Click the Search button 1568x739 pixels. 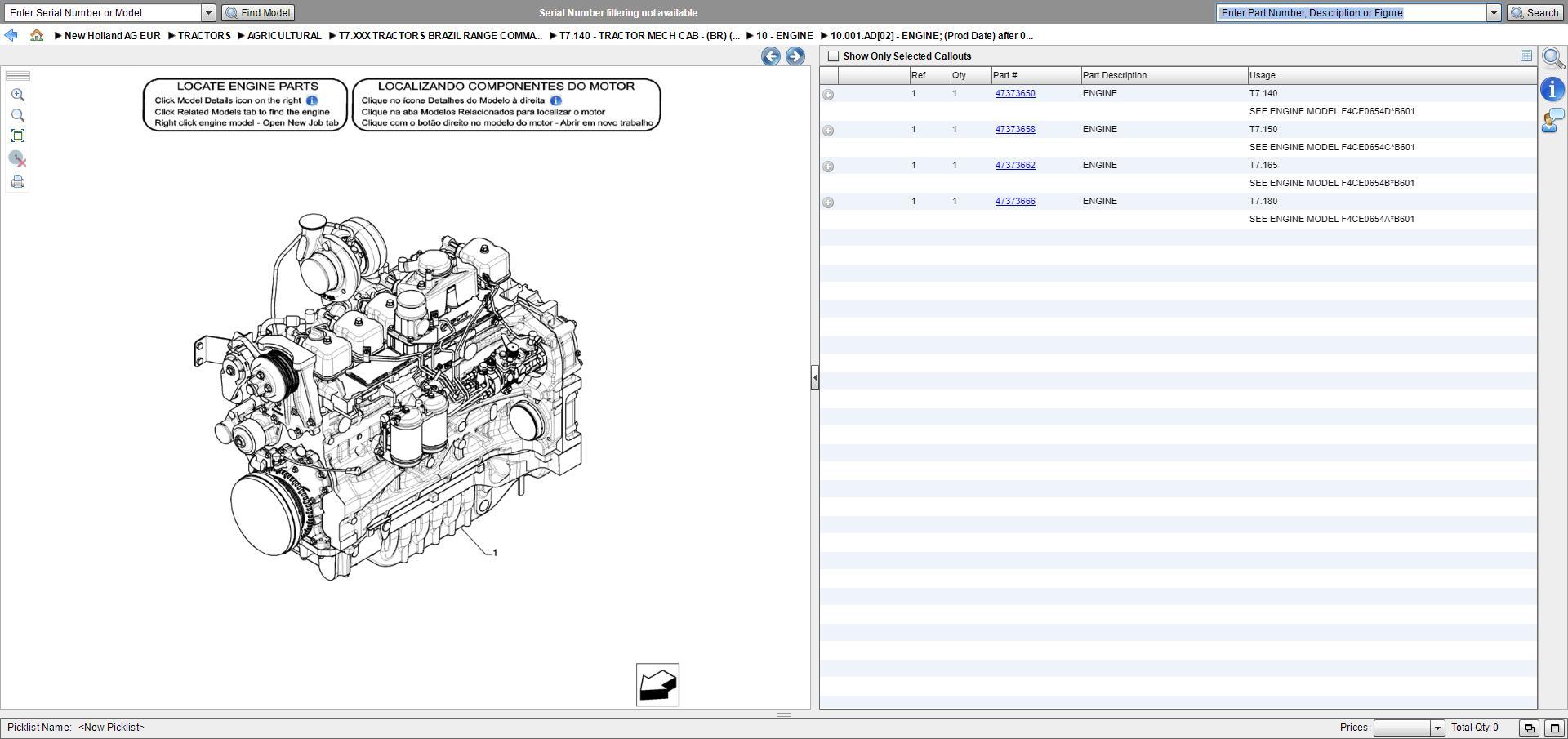point(1535,13)
